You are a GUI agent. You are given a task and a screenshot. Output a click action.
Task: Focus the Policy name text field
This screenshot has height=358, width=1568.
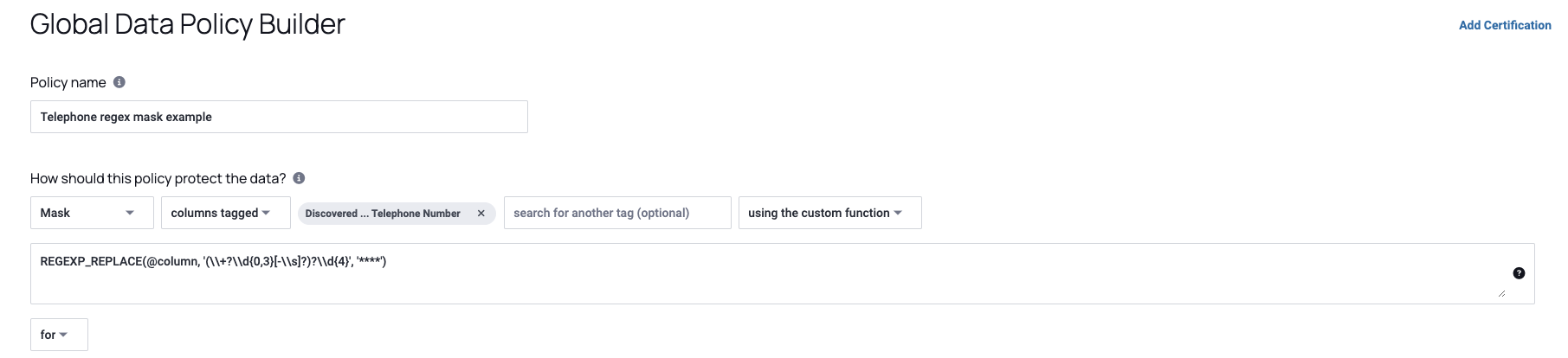(279, 117)
